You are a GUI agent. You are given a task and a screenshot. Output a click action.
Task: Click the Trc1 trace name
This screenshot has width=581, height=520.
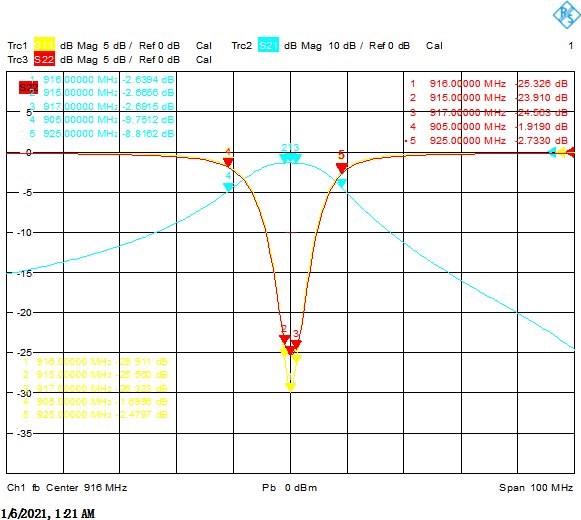[x=17, y=46]
